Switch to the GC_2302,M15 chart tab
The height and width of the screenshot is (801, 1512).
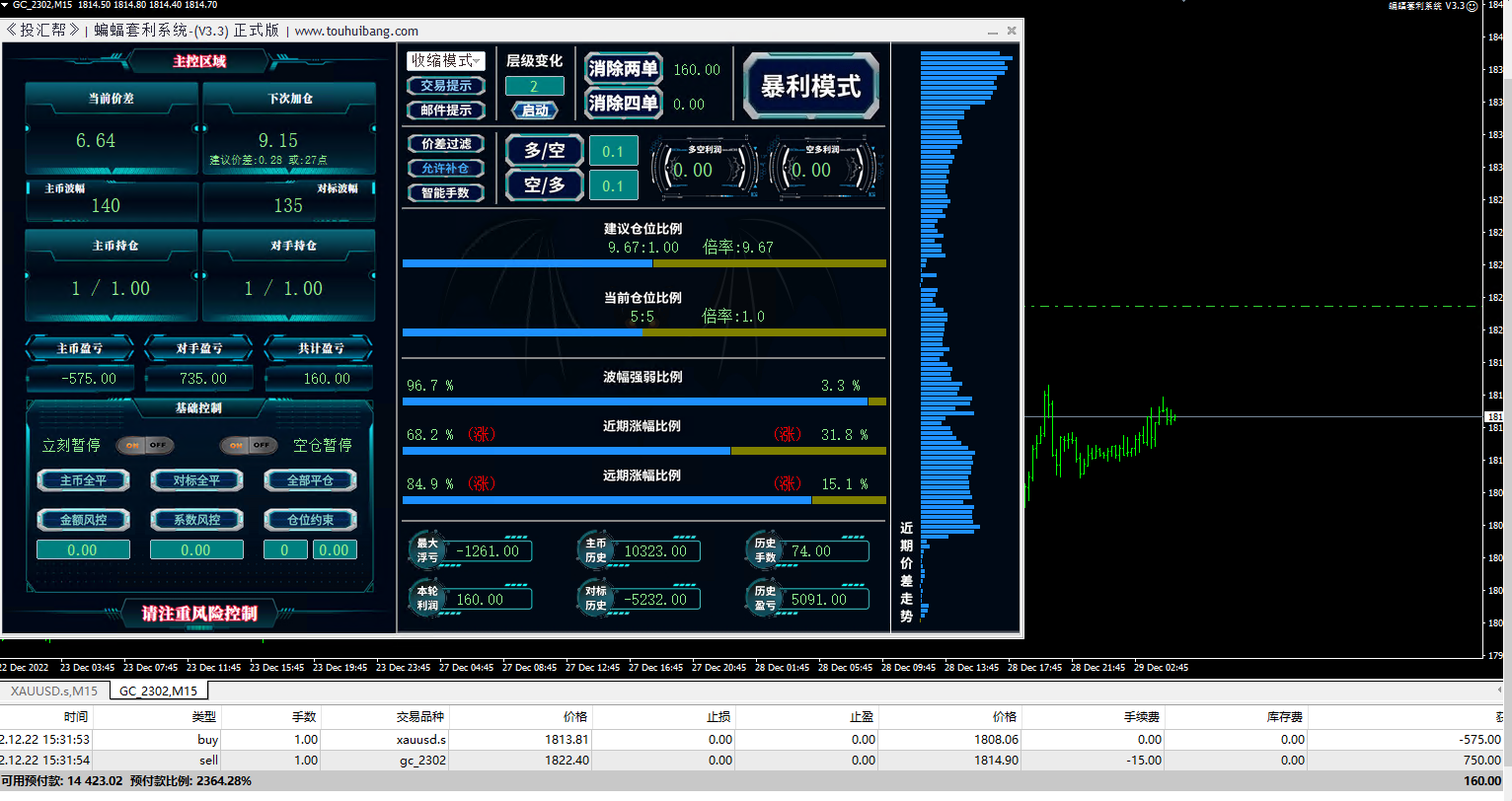click(158, 691)
